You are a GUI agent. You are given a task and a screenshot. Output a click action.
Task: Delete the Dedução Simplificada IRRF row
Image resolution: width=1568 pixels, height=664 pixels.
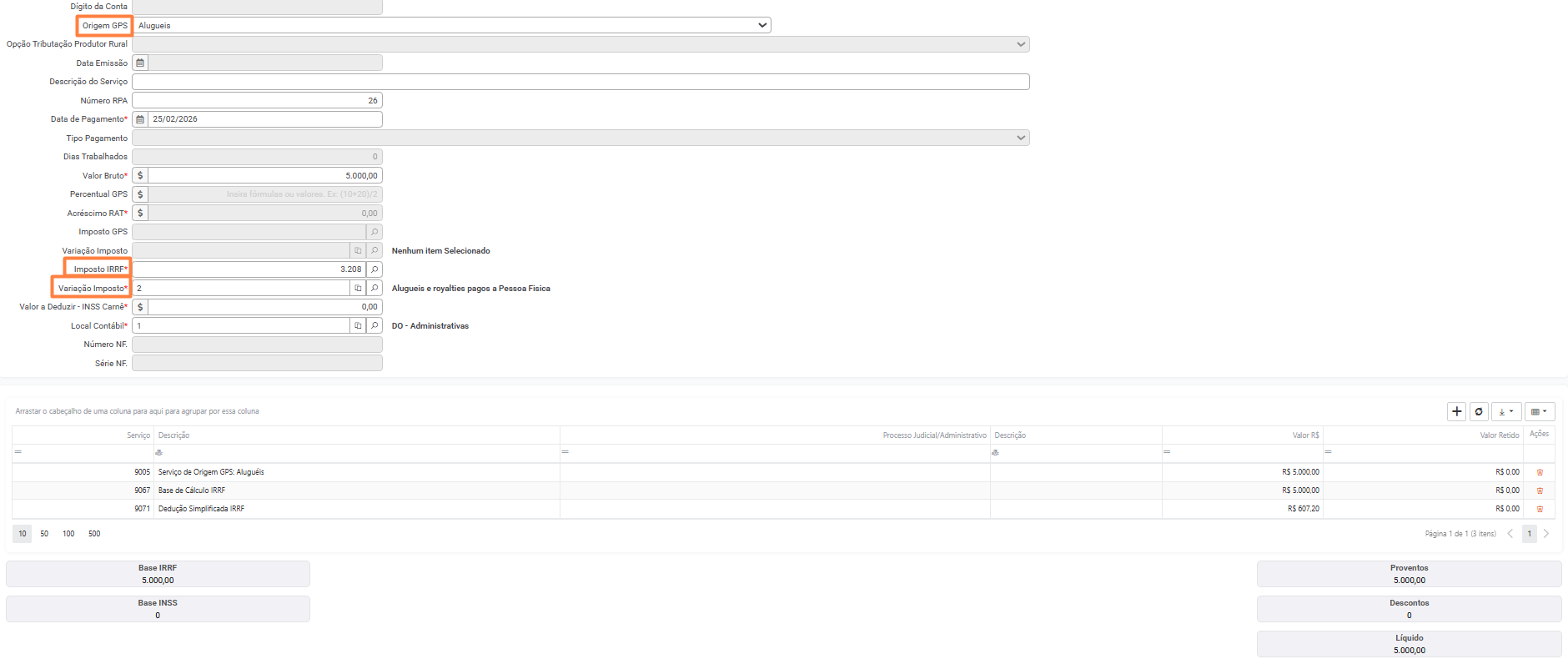click(1540, 509)
